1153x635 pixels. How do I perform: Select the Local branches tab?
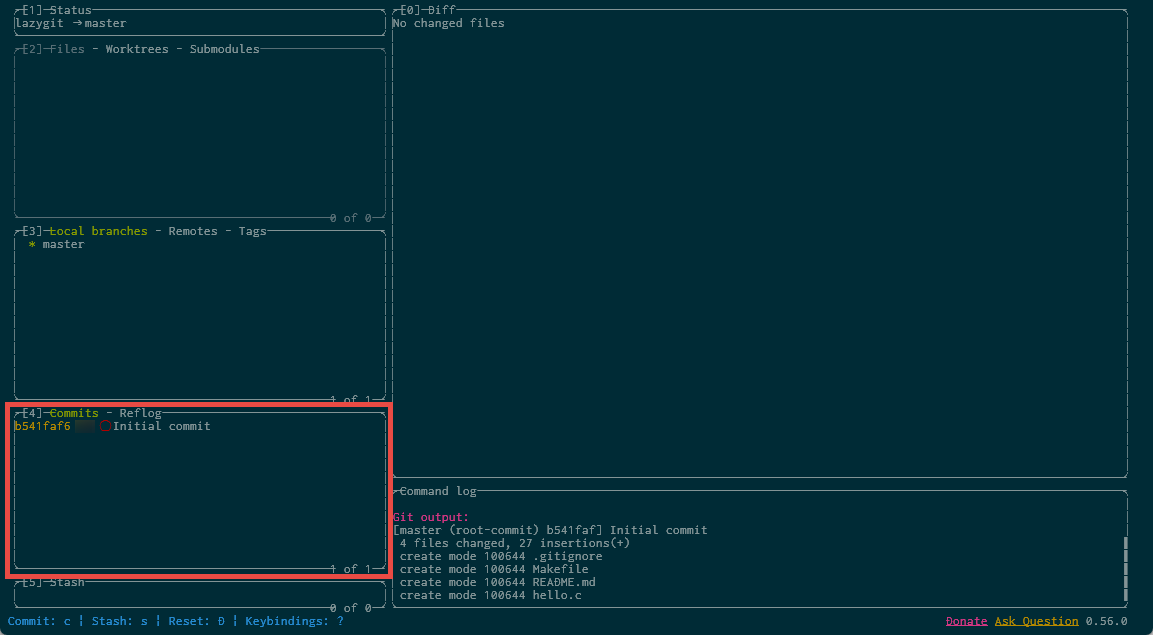point(98,231)
